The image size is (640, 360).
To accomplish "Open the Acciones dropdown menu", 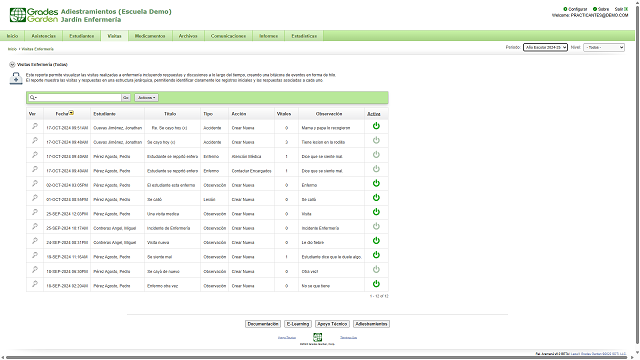I will (x=147, y=98).
